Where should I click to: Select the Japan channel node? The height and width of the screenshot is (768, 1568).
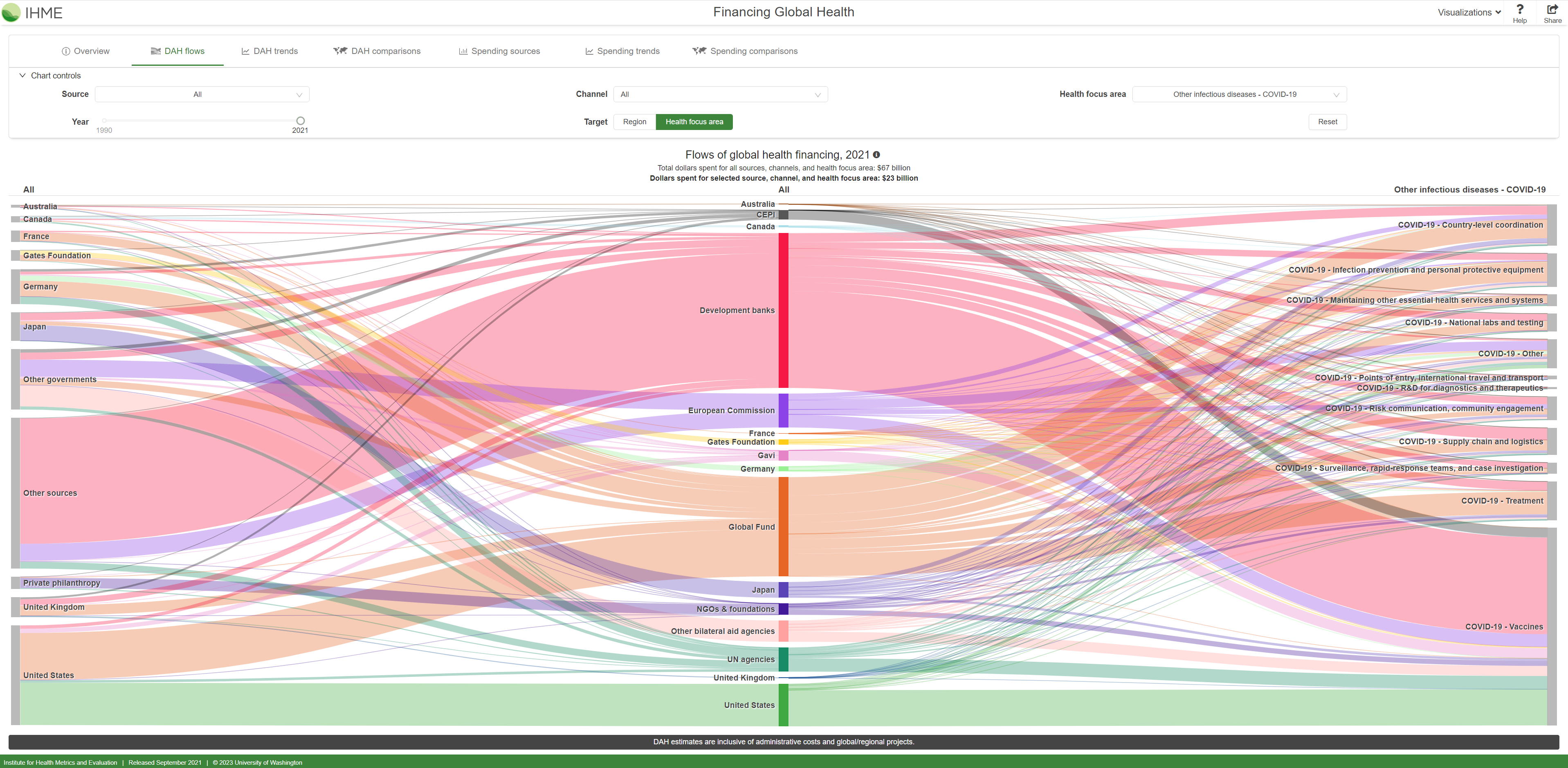784,590
